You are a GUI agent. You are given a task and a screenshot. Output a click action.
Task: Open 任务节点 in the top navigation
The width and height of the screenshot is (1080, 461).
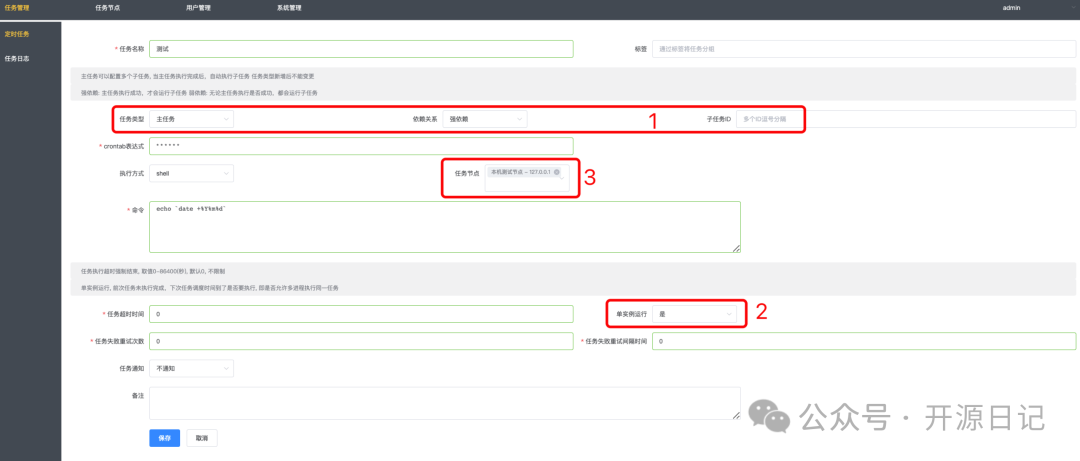[x=109, y=8]
